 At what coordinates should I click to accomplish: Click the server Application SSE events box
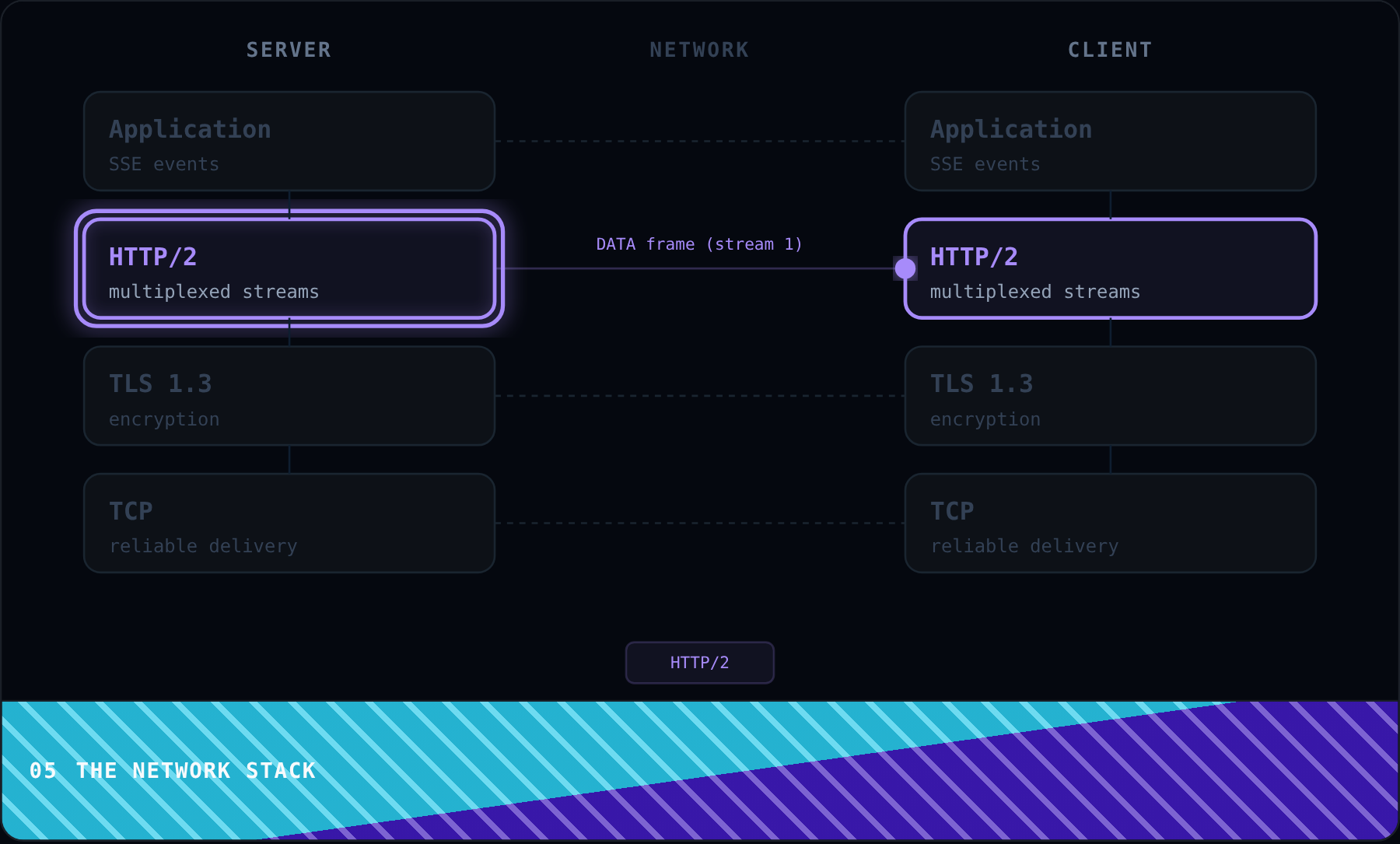pyautogui.click(x=289, y=141)
